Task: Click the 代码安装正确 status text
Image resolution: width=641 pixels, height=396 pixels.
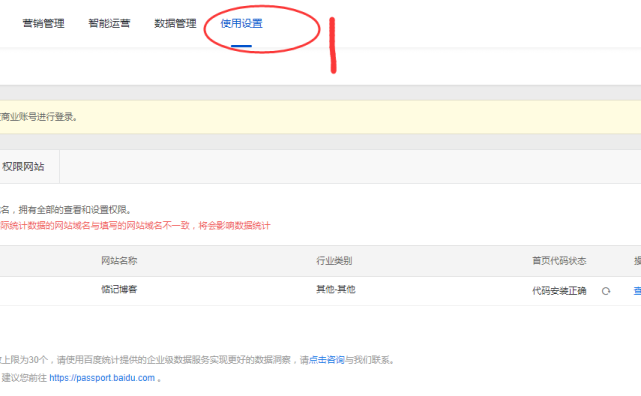Action: [x=559, y=291]
